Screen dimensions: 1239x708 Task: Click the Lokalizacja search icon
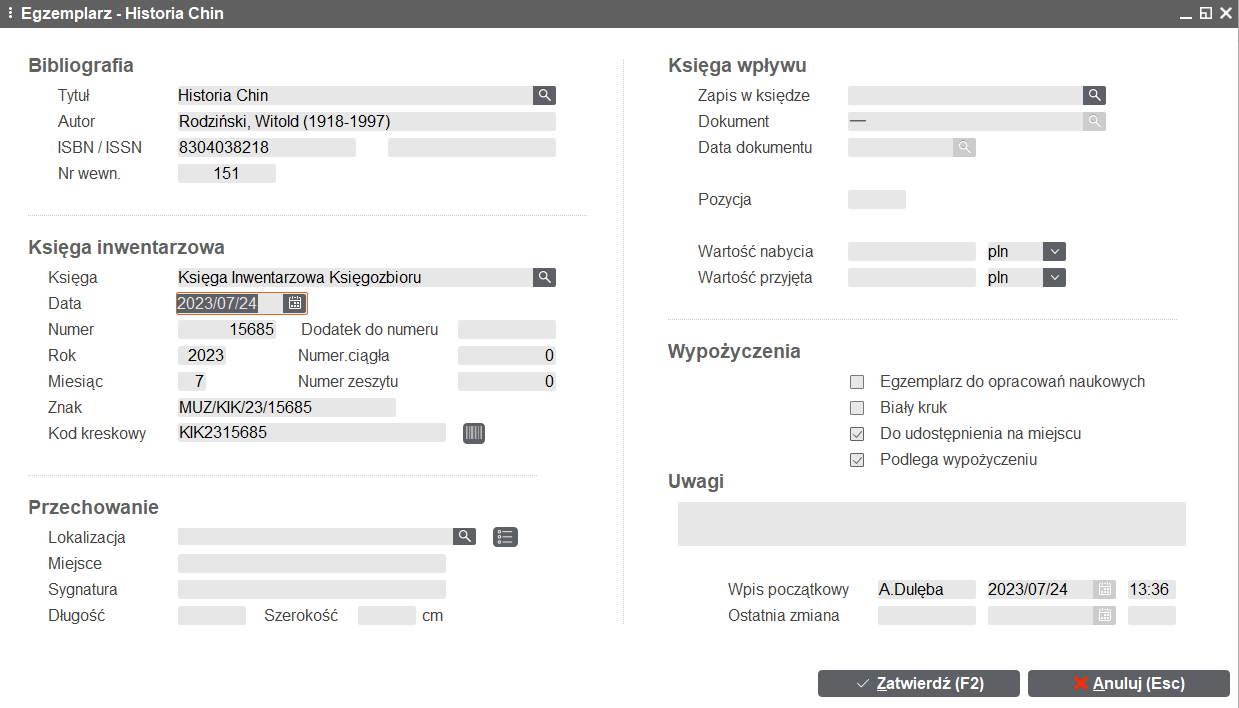[x=464, y=537]
